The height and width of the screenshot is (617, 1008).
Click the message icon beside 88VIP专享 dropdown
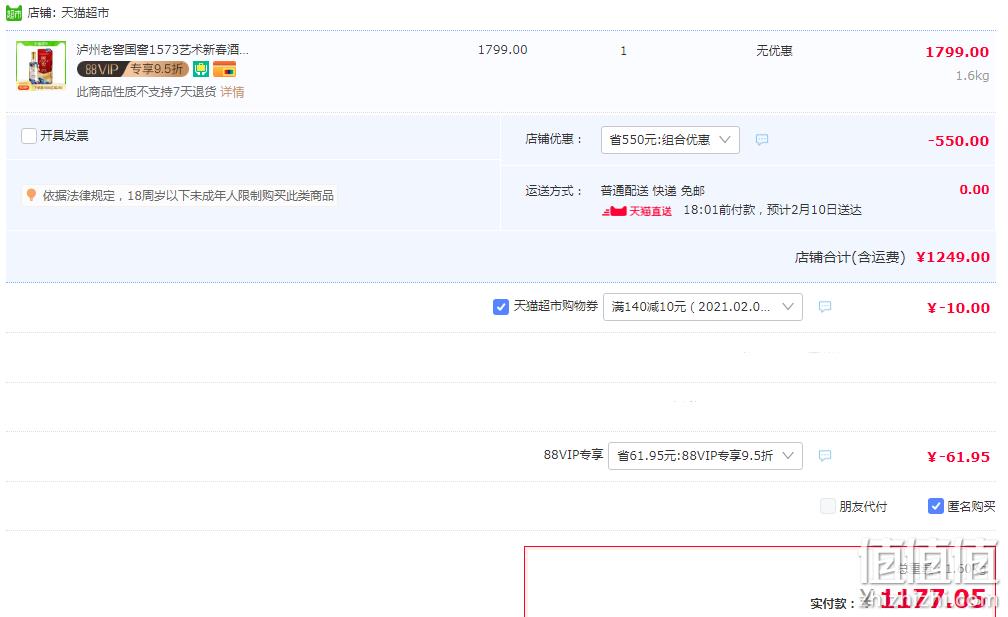pos(825,456)
